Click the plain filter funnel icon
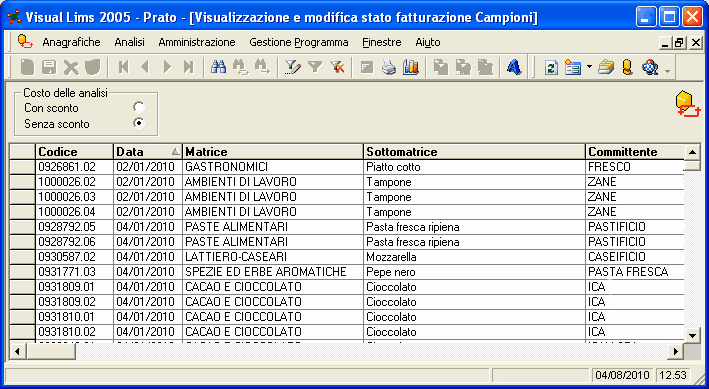Screen dimensions: 709x389 [315, 67]
